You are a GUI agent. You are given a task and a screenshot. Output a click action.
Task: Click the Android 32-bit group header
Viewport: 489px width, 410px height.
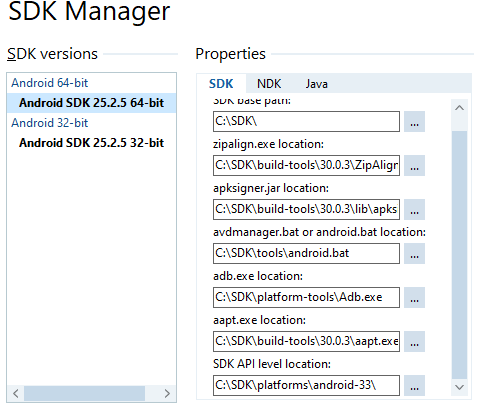point(49,123)
